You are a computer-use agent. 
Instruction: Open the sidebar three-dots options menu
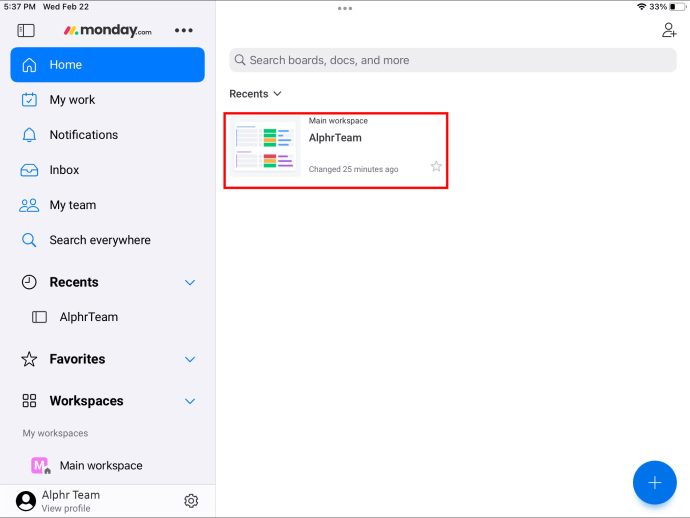tap(184, 30)
